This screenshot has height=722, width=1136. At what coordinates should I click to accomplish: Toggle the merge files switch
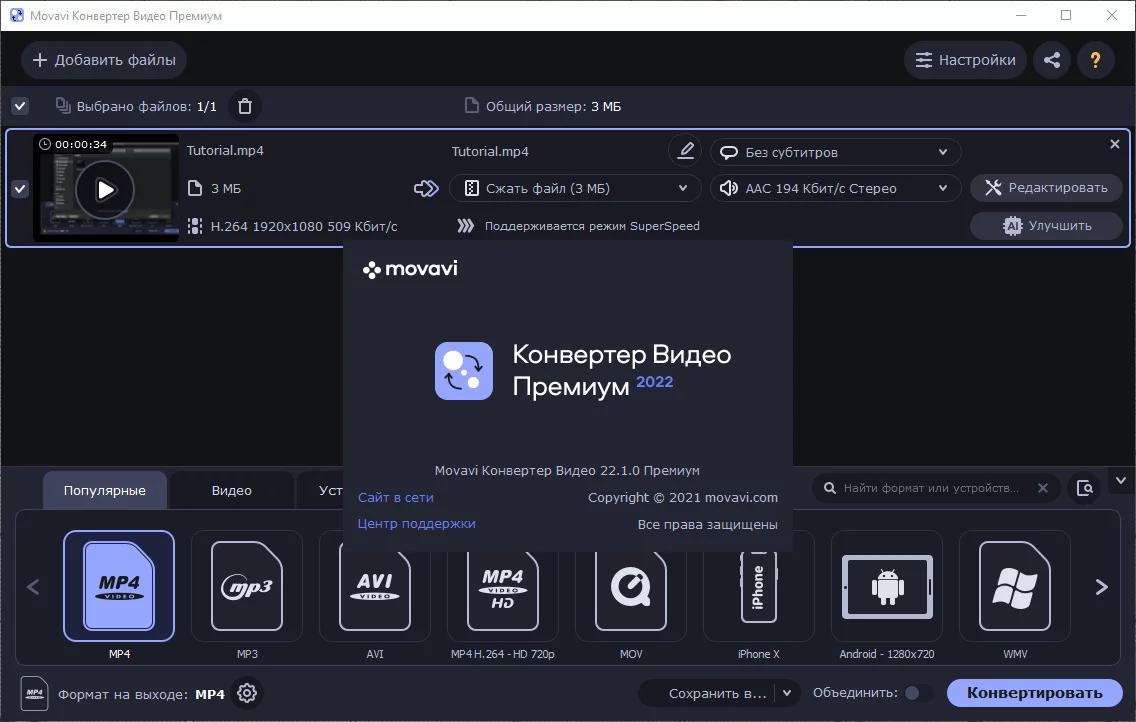tap(918, 693)
